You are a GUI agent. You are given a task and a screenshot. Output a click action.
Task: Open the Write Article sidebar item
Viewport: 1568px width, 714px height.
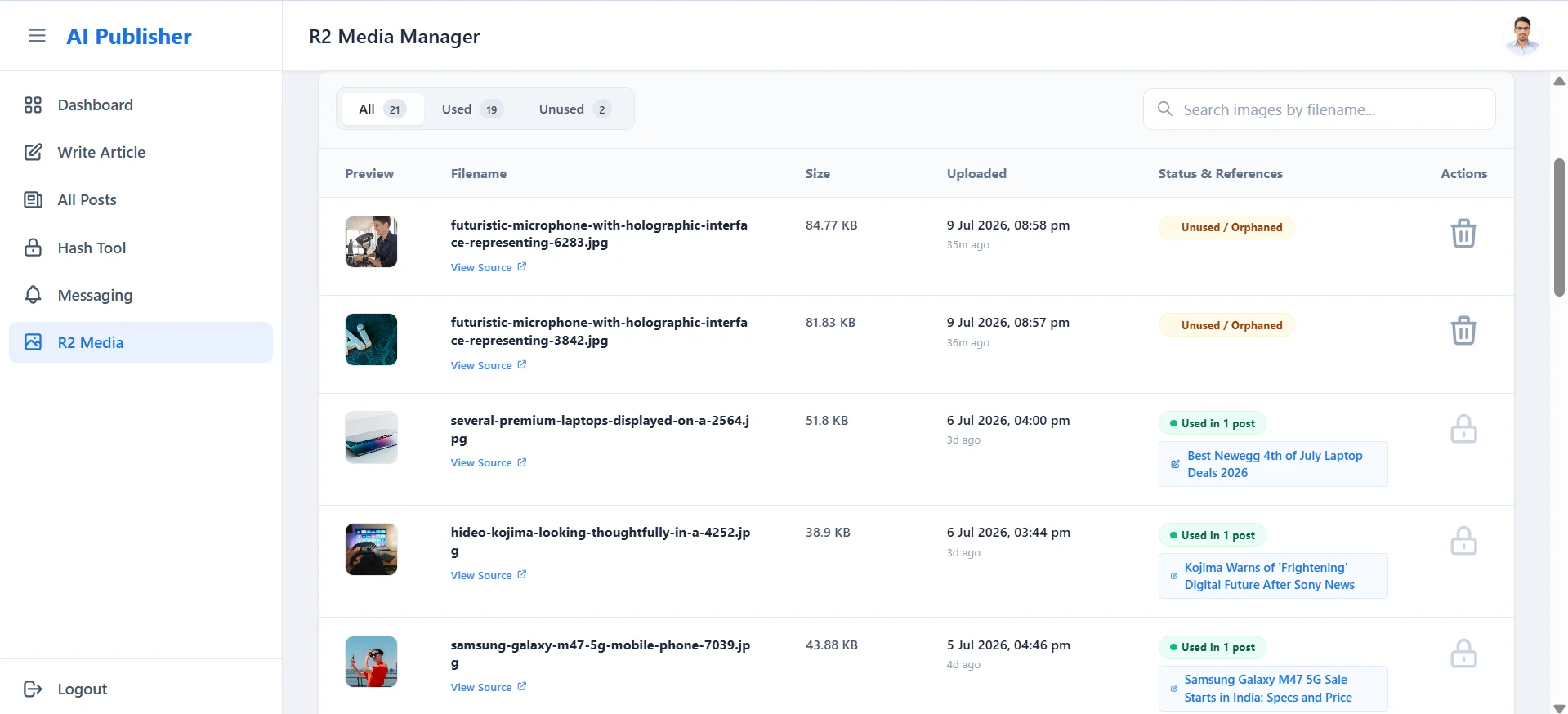pyautogui.click(x=141, y=153)
